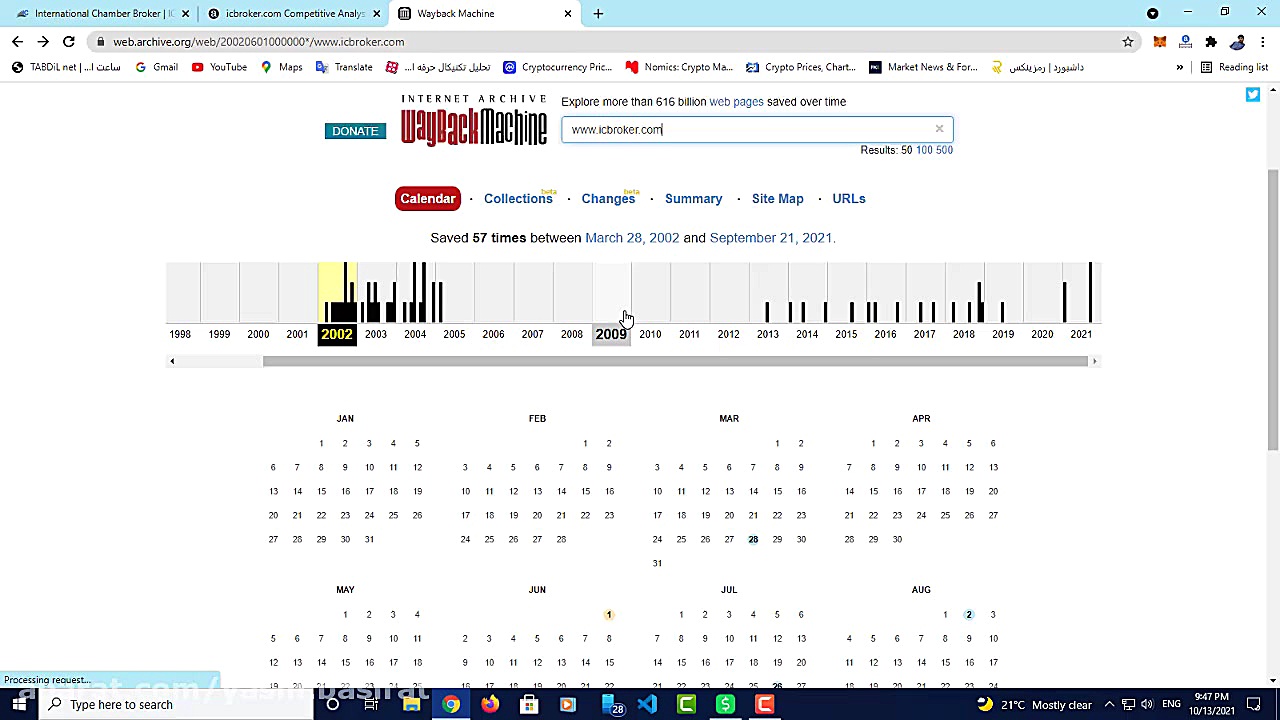Bookmark this page with the star icon
Image resolution: width=1280 pixels, height=720 pixels.
pos(1128,42)
